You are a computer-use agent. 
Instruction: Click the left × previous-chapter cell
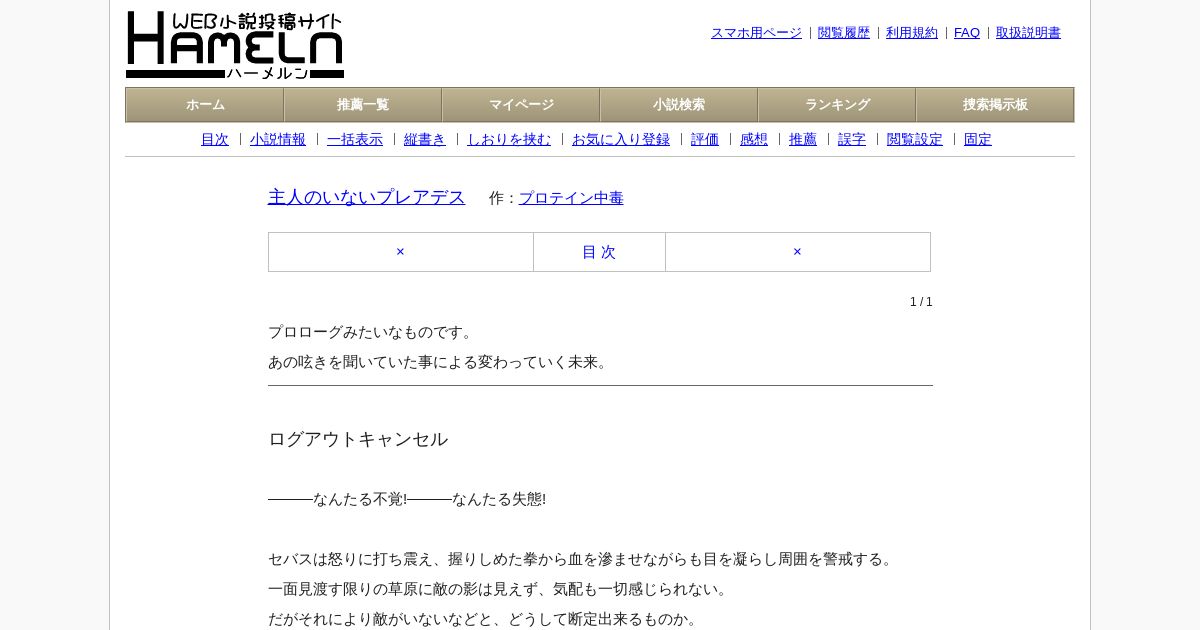tap(401, 252)
